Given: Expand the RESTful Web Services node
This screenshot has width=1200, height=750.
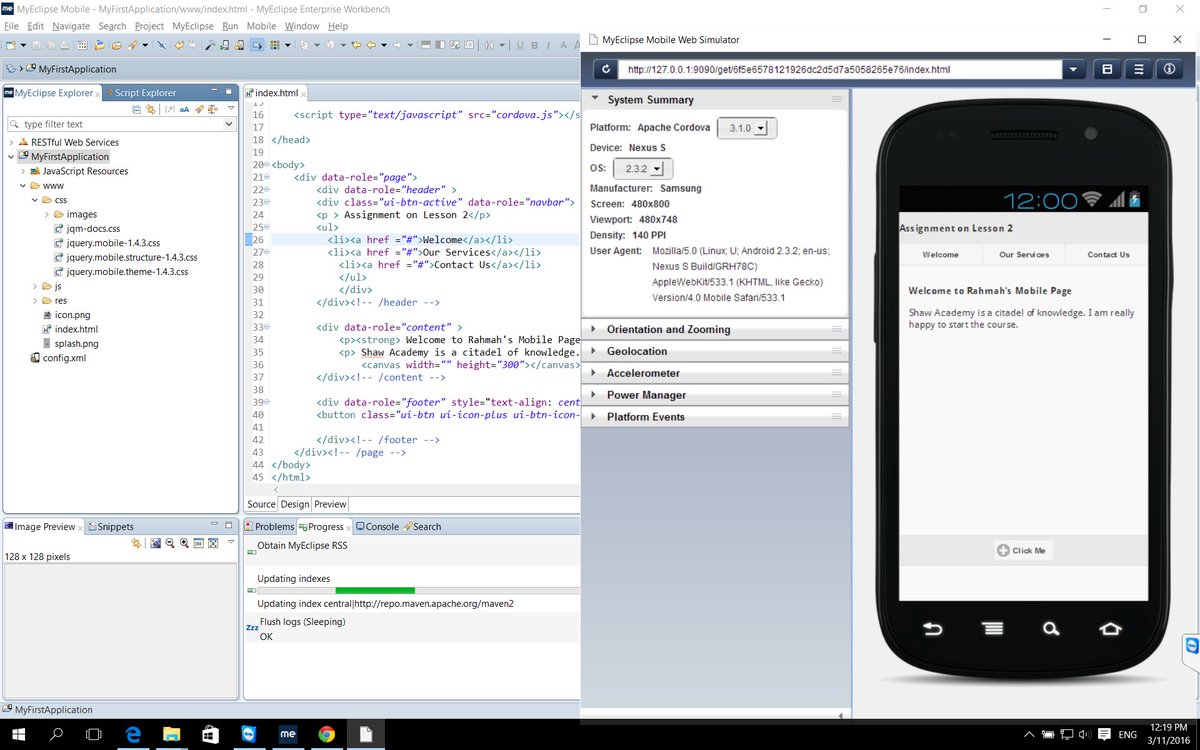Looking at the screenshot, I should point(11,142).
